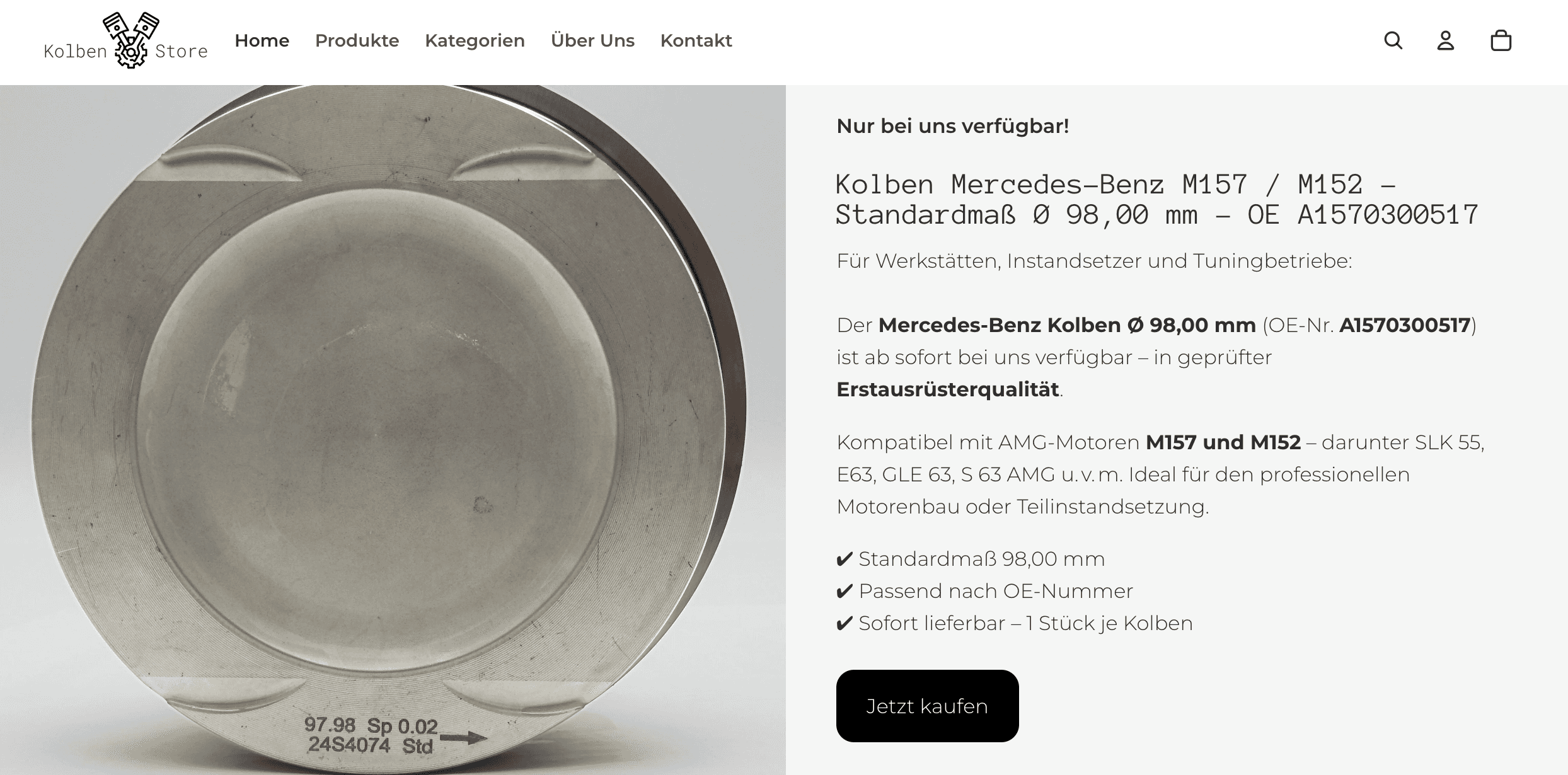Open the user account icon
Viewport: 1568px width, 775px height.
click(x=1446, y=41)
